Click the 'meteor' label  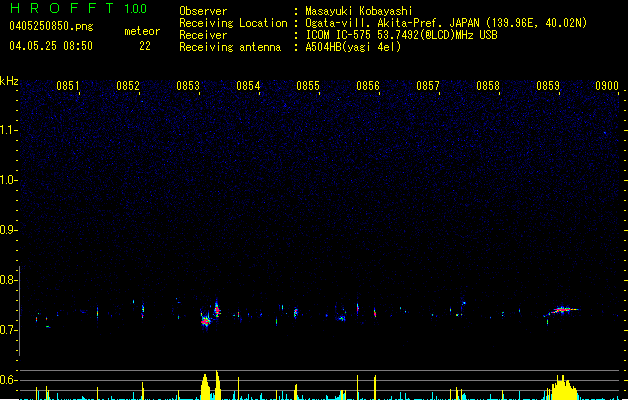coord(142,31)
